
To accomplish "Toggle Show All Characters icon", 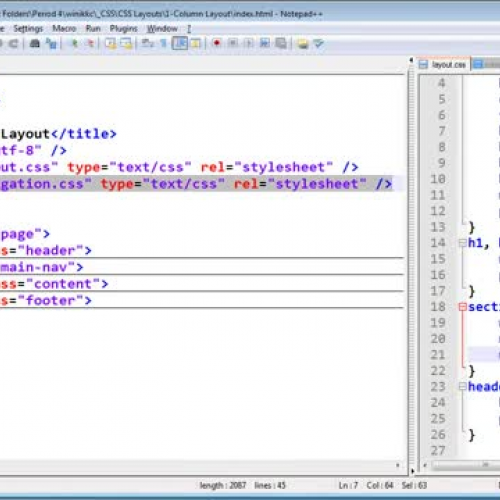I will point(163,44).
